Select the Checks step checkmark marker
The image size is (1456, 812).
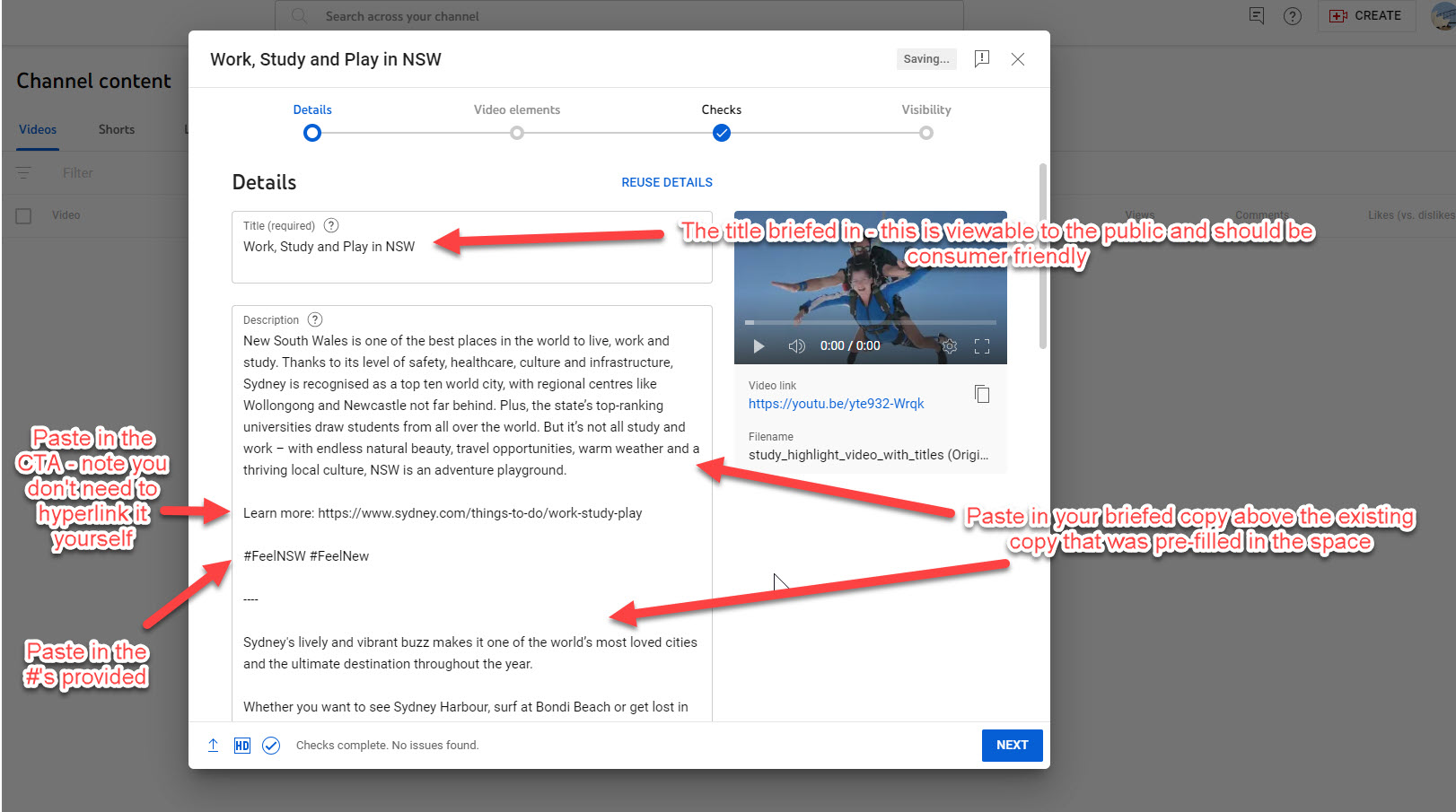722,133
